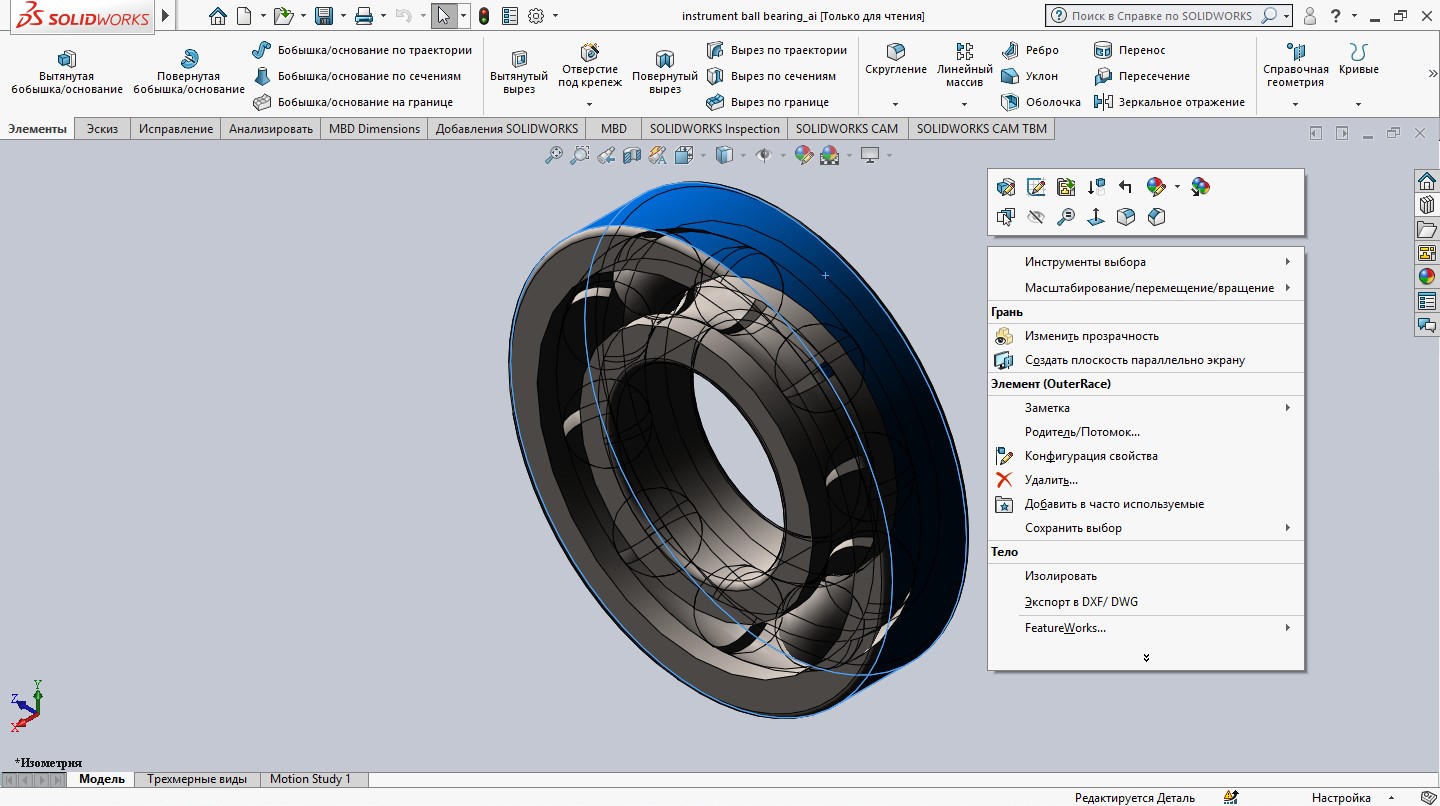Image resolution: width=1440 pixels, height=806 pixels.
Task: Switch to the Эскиз (Sketch) tab
Action: pyautogui.click(x=102, y=129)
